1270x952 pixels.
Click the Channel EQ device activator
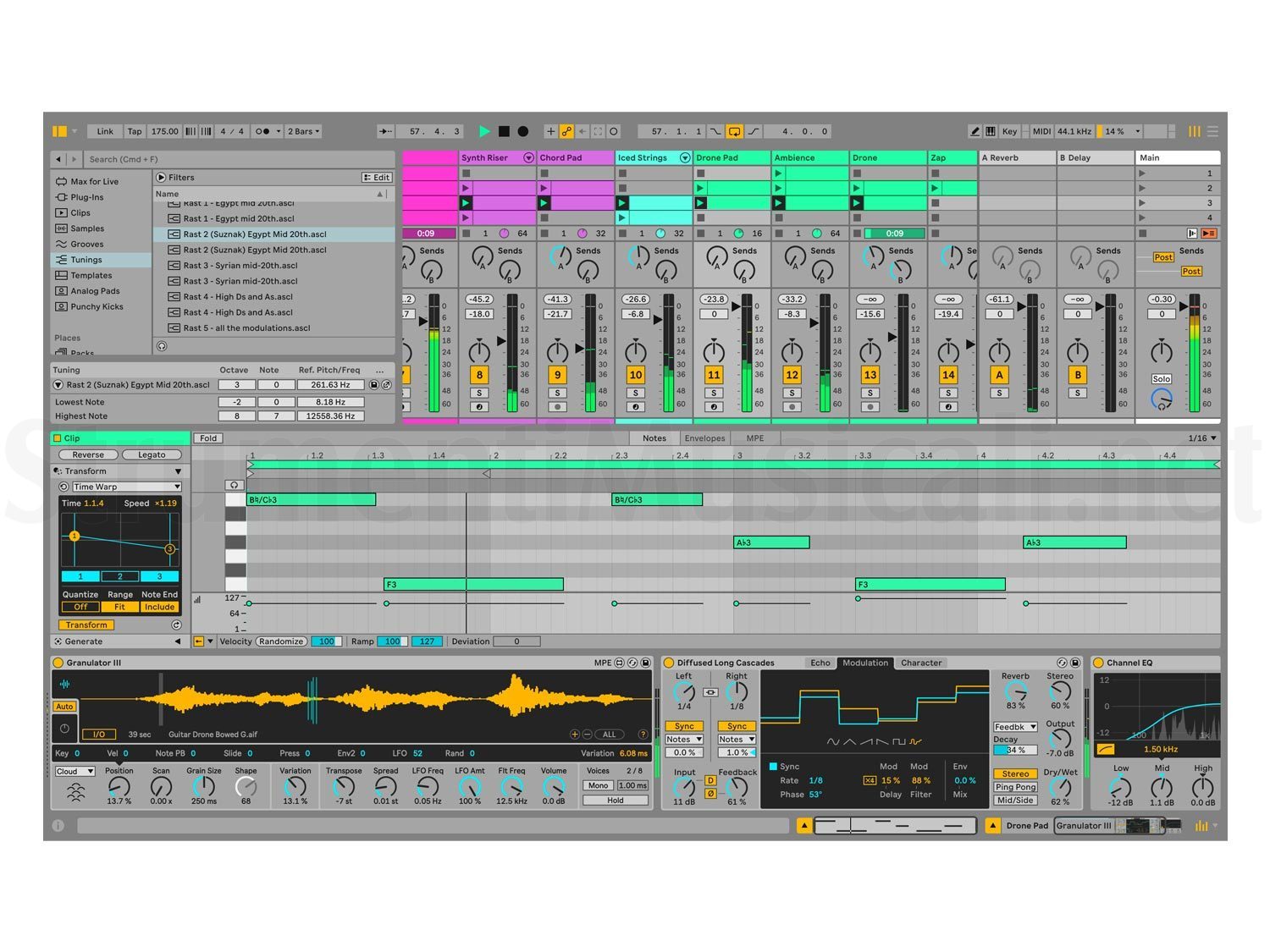click(1098, 663)
